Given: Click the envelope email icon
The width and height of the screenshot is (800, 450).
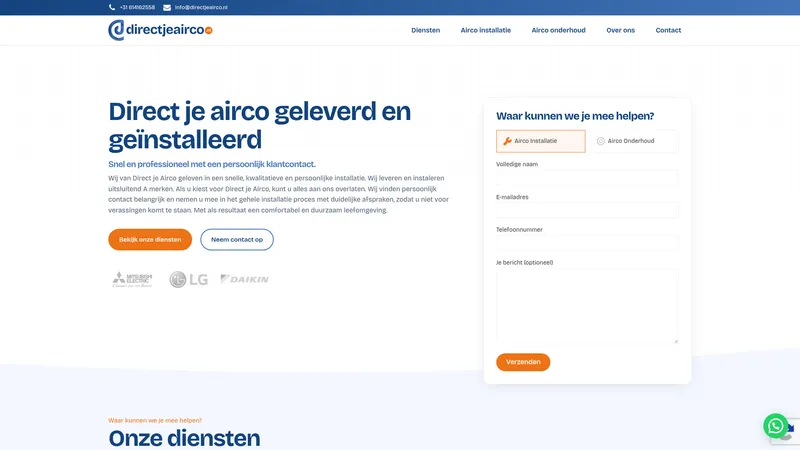Looking at the screenshot, I should coord(167,7).
